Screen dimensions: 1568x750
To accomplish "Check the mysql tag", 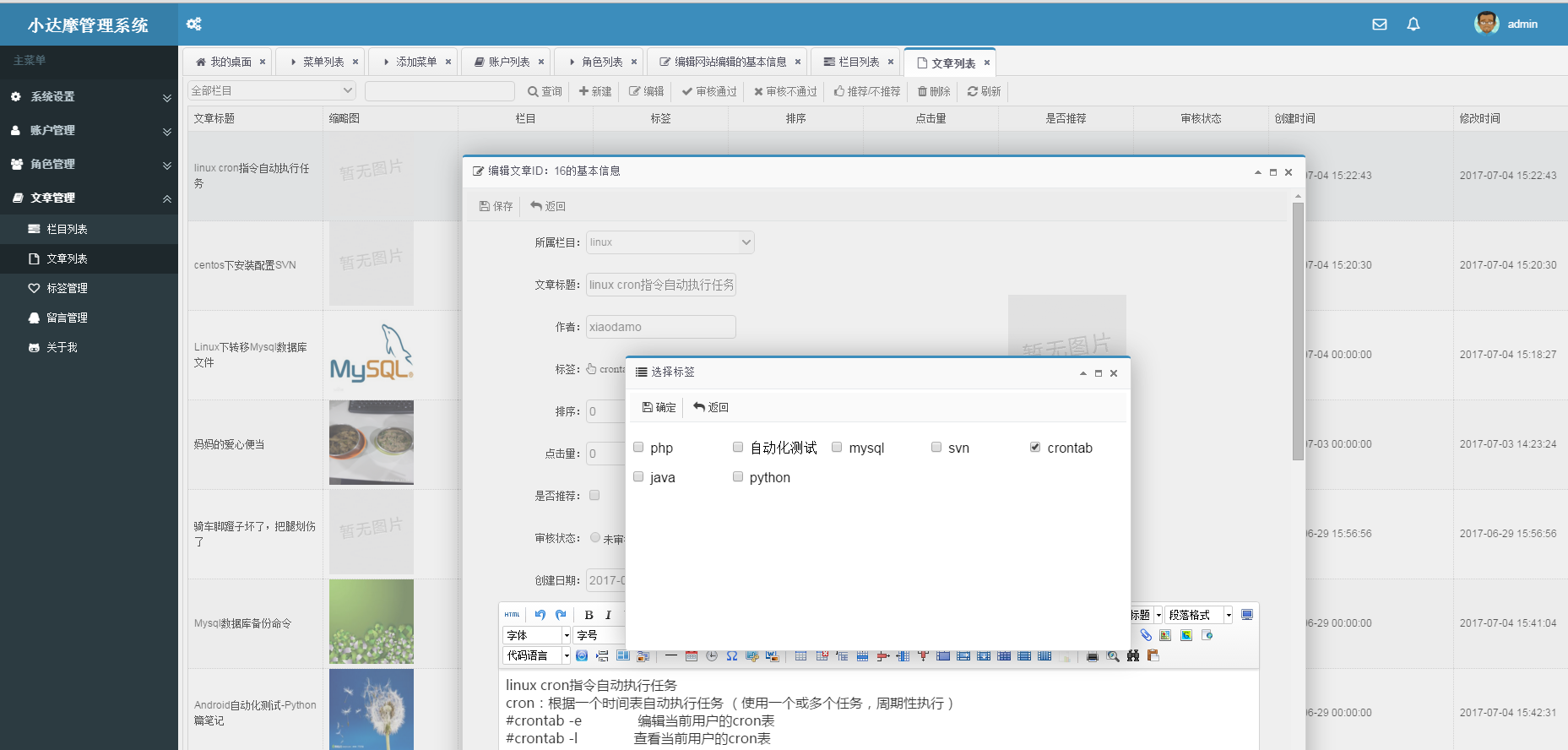I will 837,447.
